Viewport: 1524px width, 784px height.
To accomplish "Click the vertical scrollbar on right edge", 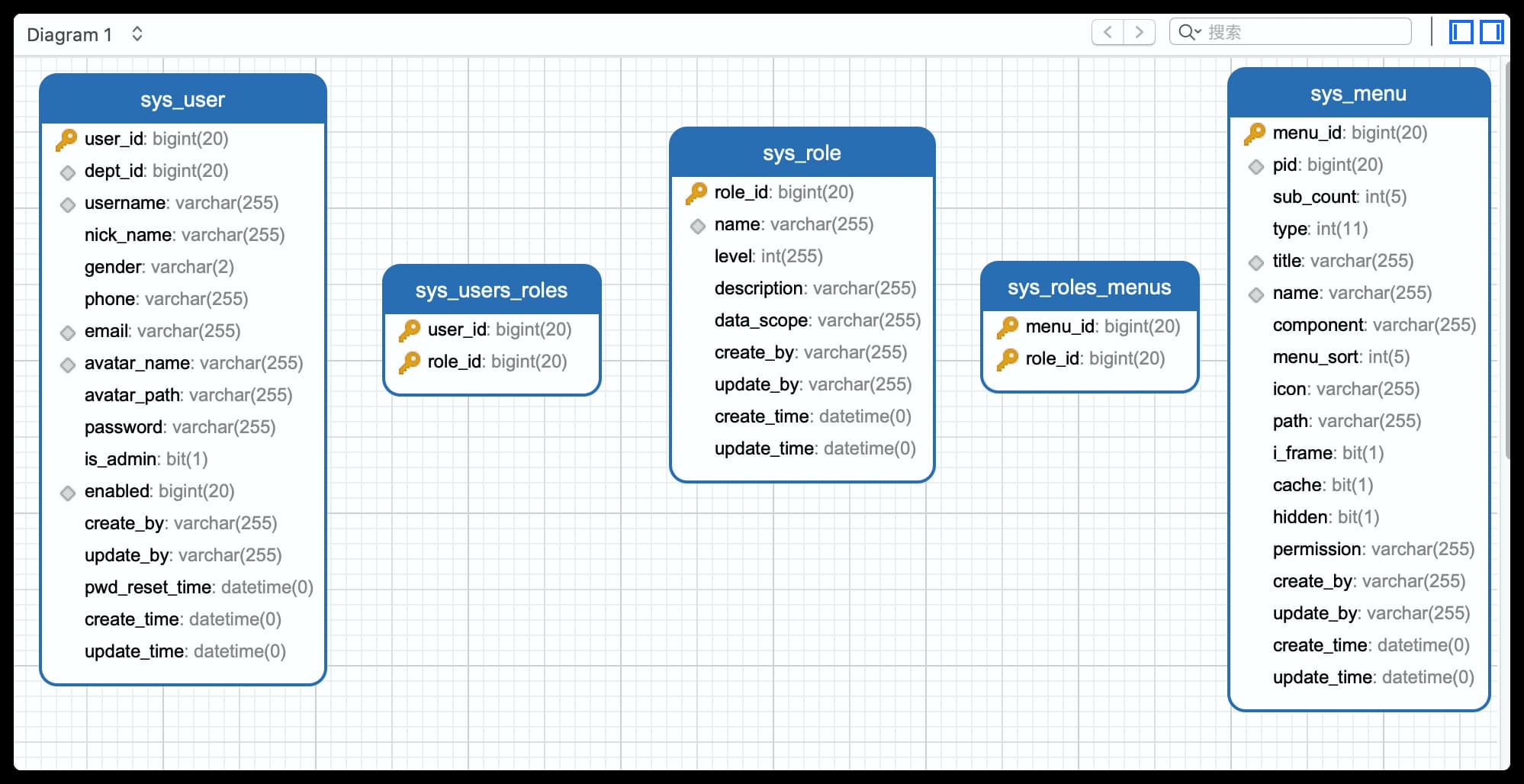I will (x=1506, y=259).
